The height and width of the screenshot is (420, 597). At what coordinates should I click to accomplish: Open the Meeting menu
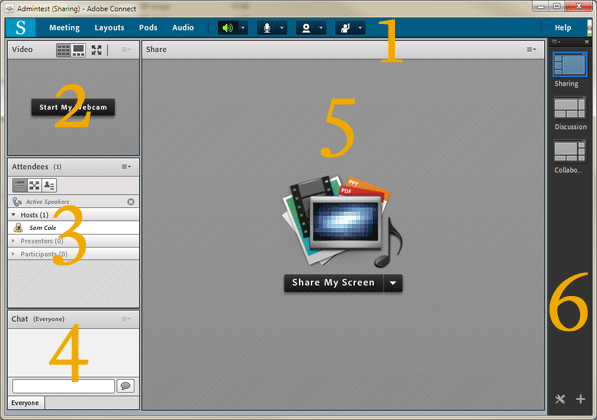pos(64,27)
